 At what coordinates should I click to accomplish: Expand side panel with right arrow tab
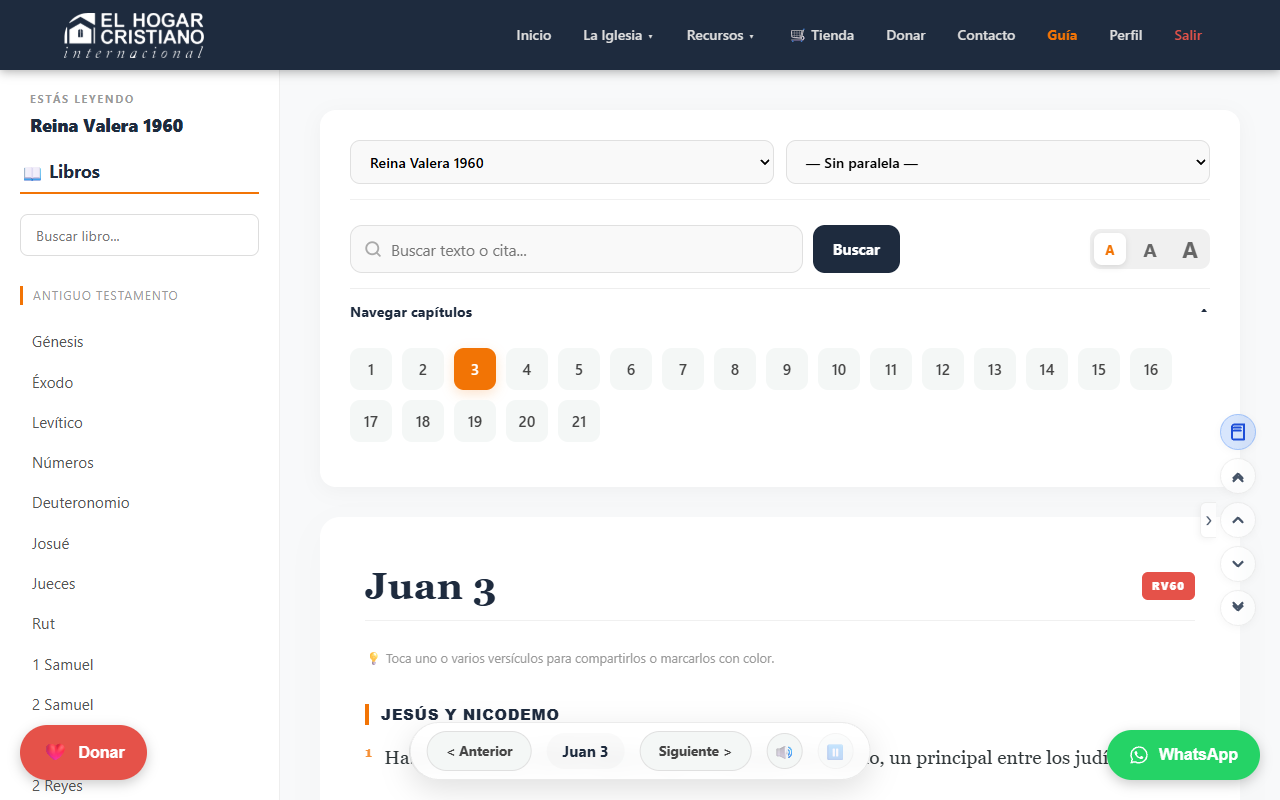pyautogui.click(x=1209, y=521)
